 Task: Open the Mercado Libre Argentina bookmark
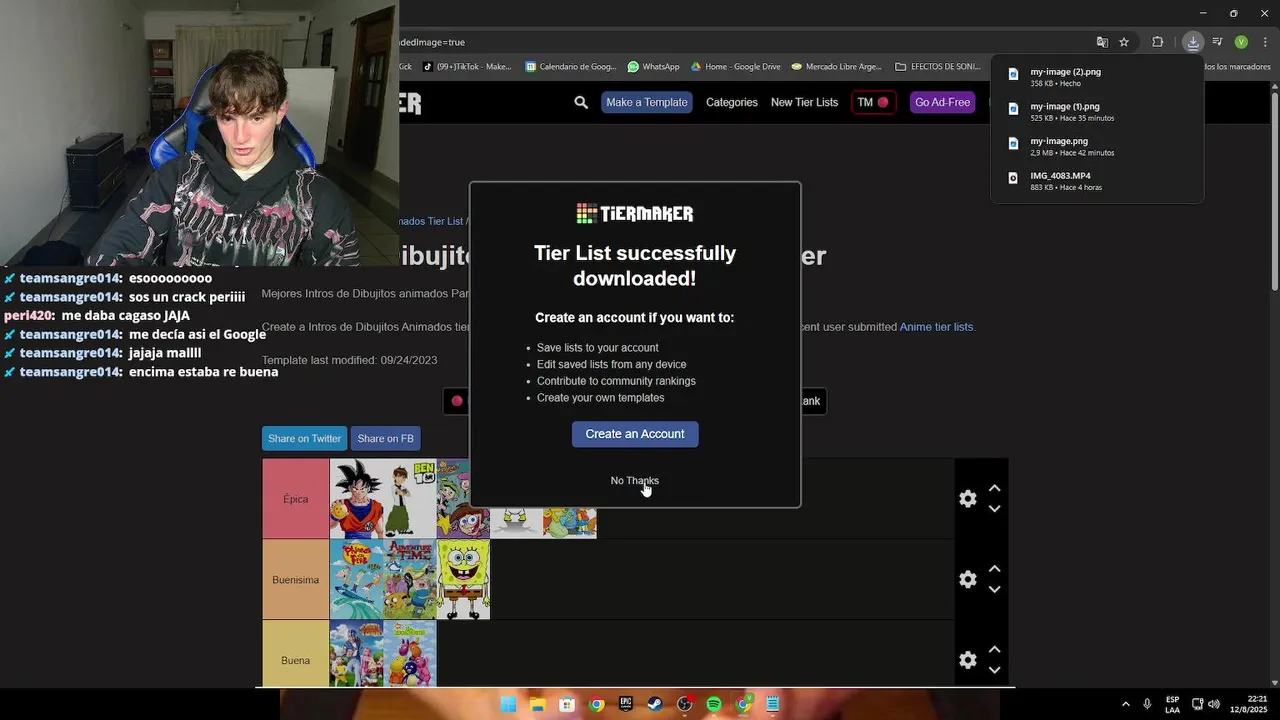tap(837, 67)
